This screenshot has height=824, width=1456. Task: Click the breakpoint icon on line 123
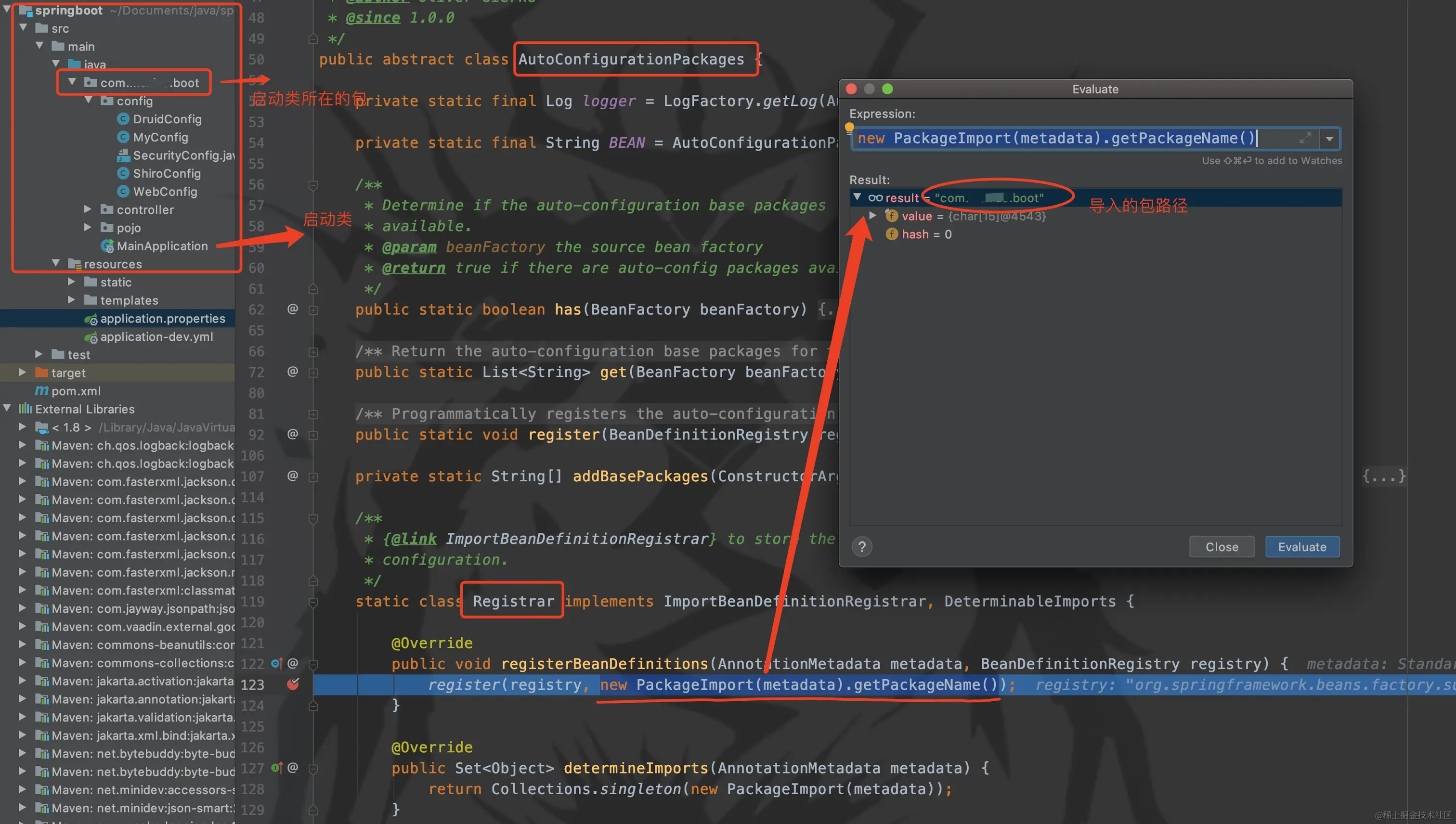293,684
